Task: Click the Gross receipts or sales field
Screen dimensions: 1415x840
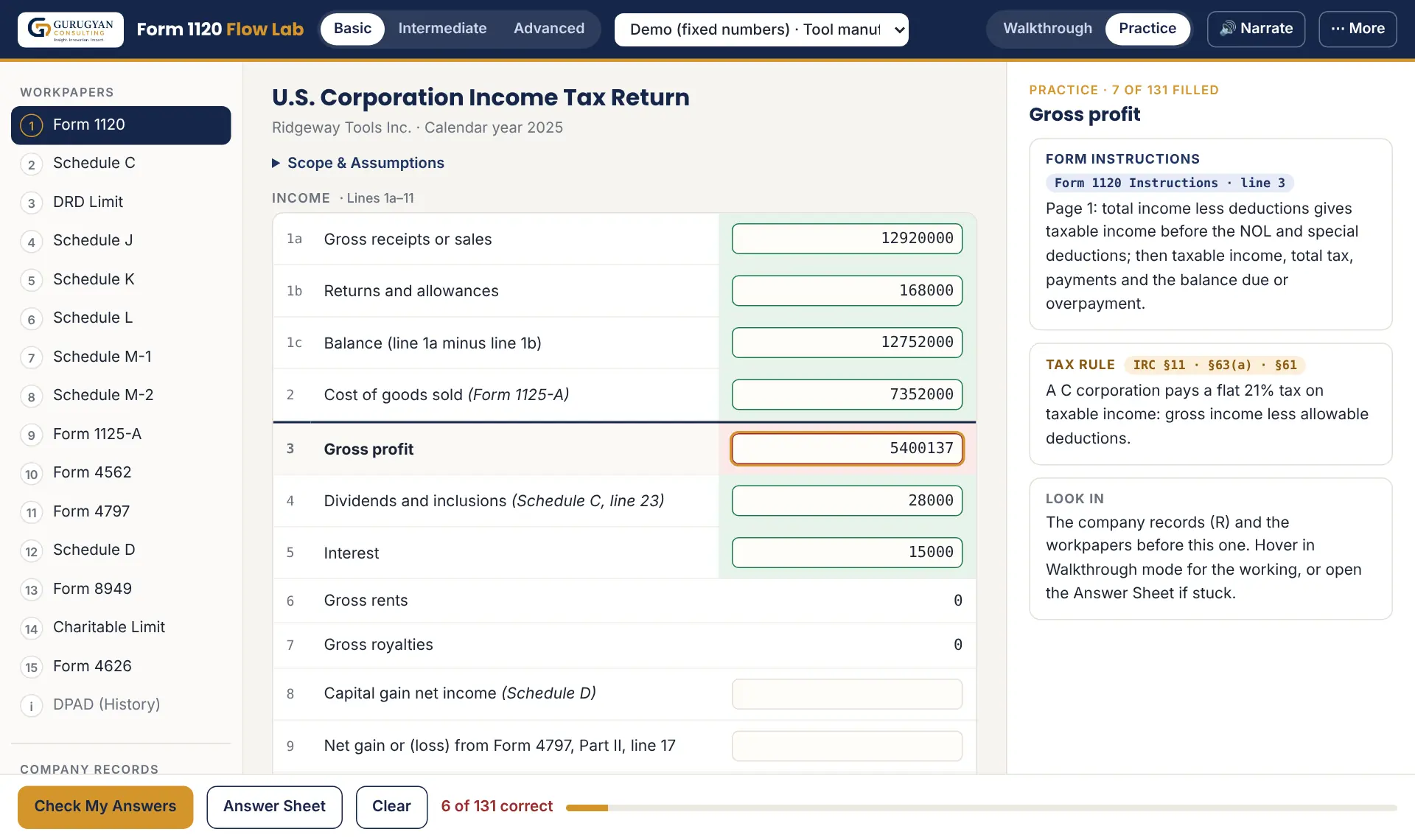Action: 847,239
